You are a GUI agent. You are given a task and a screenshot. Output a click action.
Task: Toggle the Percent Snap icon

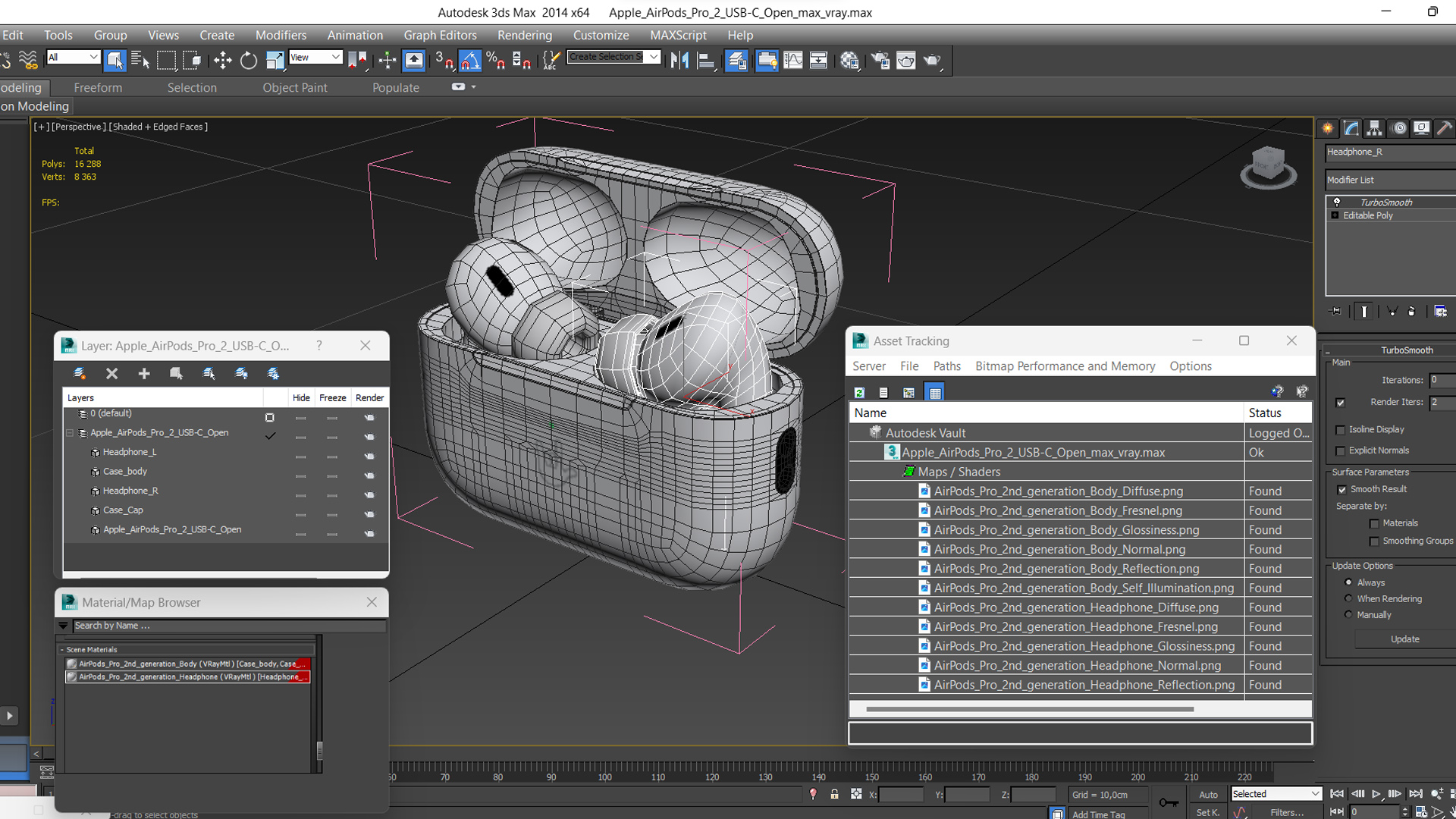(x=496, y=60)
